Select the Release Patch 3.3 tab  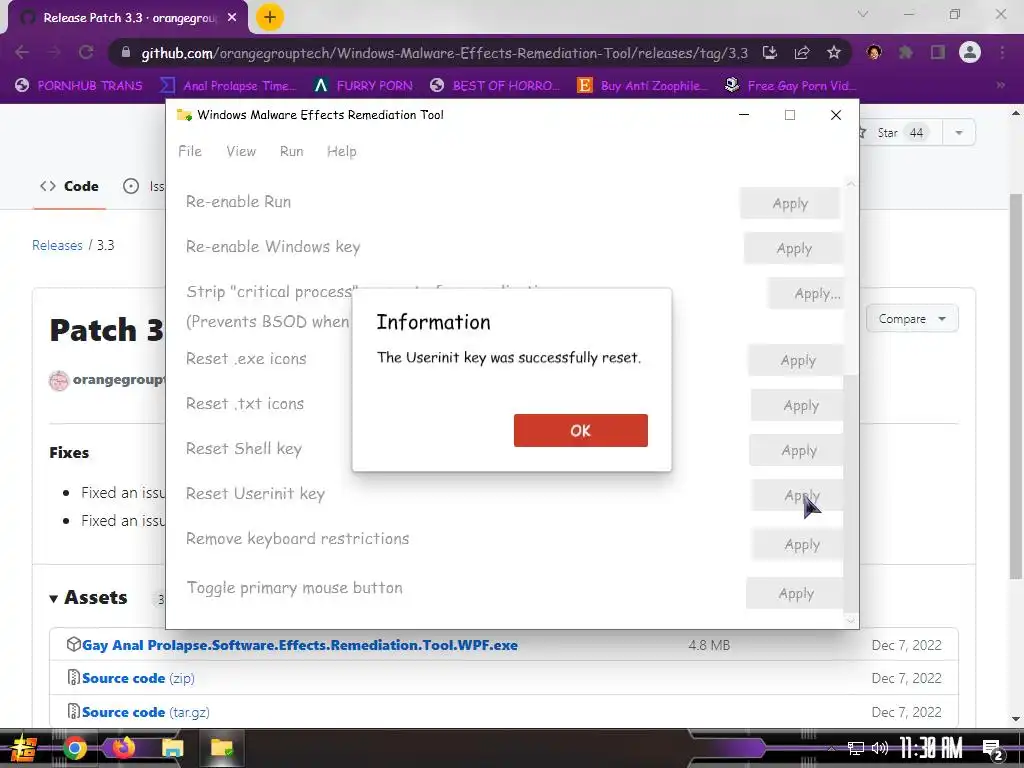tap(127, 18)
